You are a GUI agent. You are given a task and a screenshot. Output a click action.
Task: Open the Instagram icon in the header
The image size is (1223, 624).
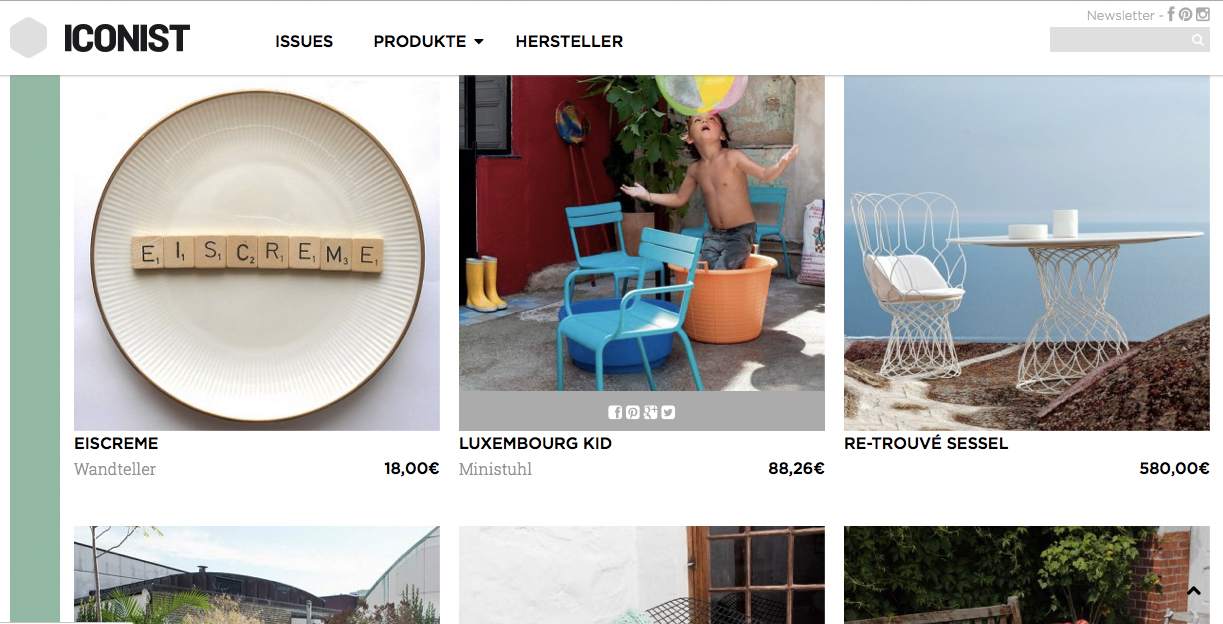(x=1203, y=14)
